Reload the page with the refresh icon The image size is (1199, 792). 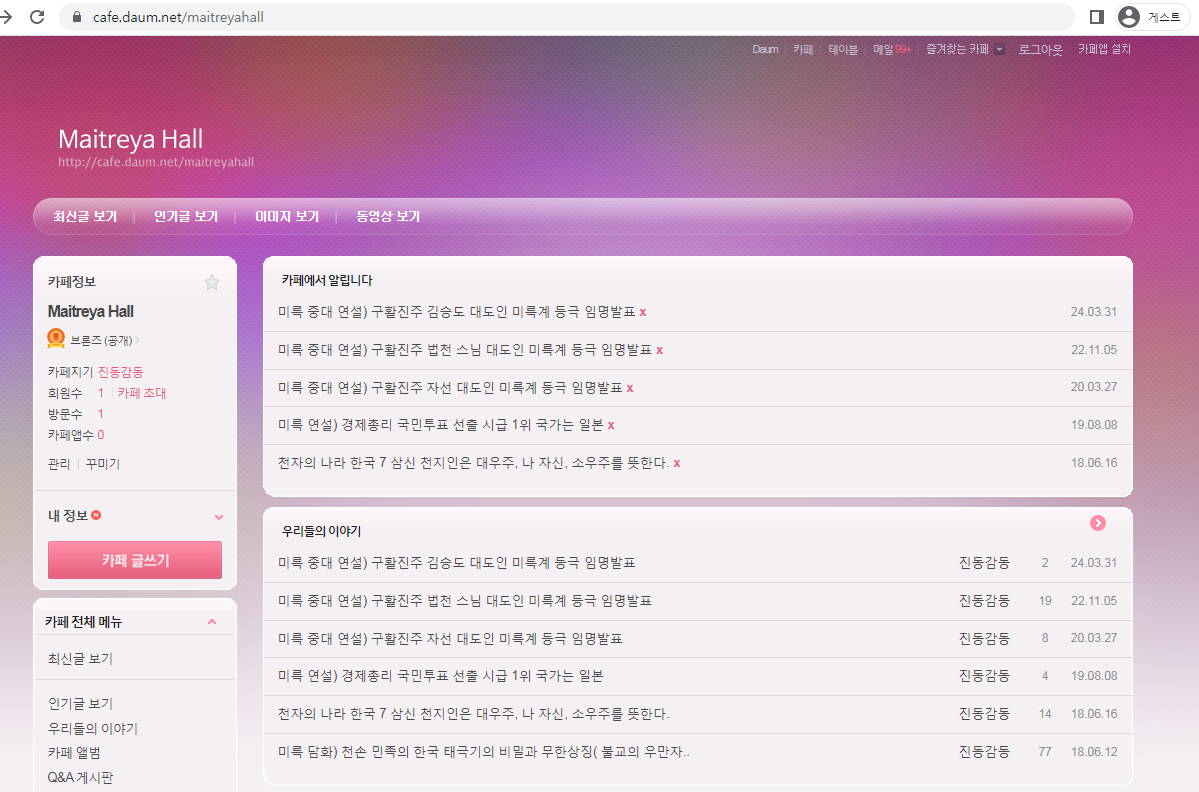[37, 17]
